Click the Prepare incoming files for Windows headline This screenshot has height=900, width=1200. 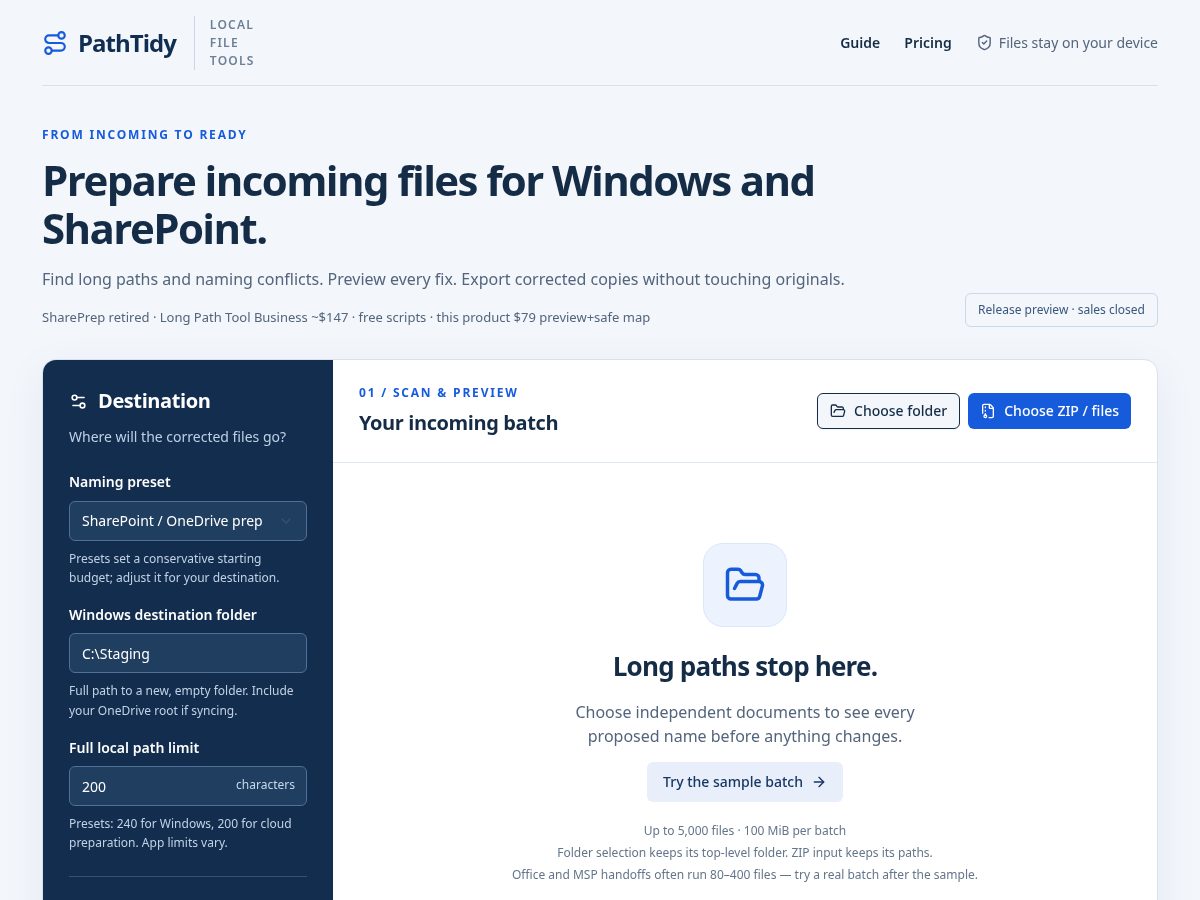(x=428, y=205)
